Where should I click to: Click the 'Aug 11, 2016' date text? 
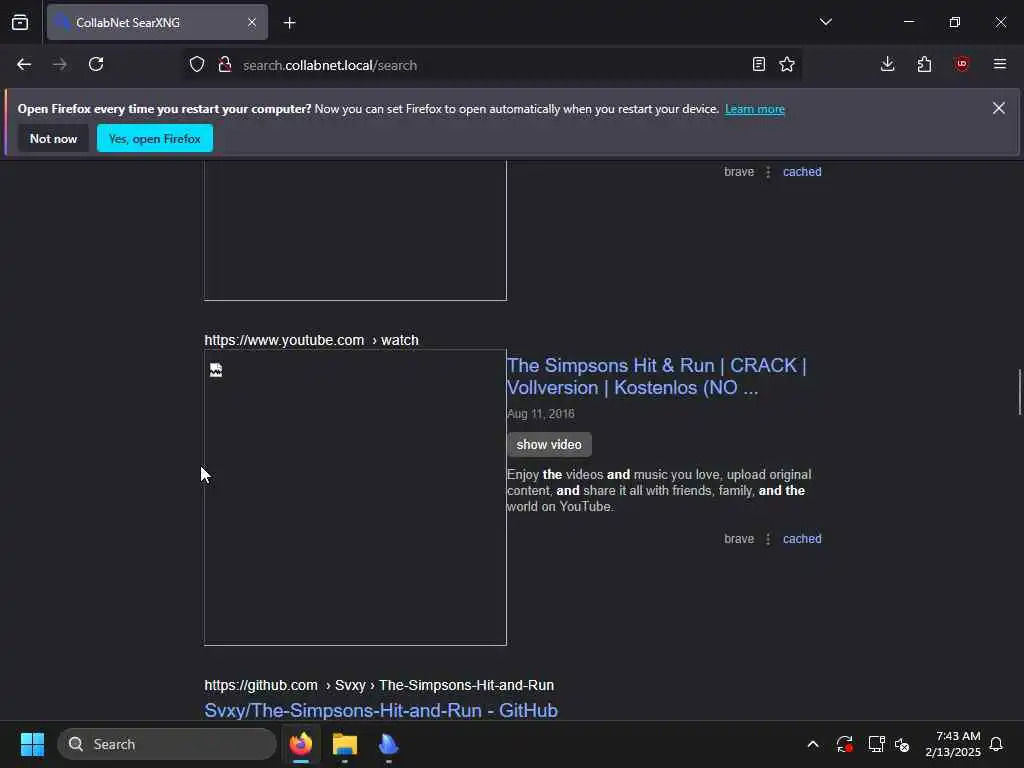point(541,414)
